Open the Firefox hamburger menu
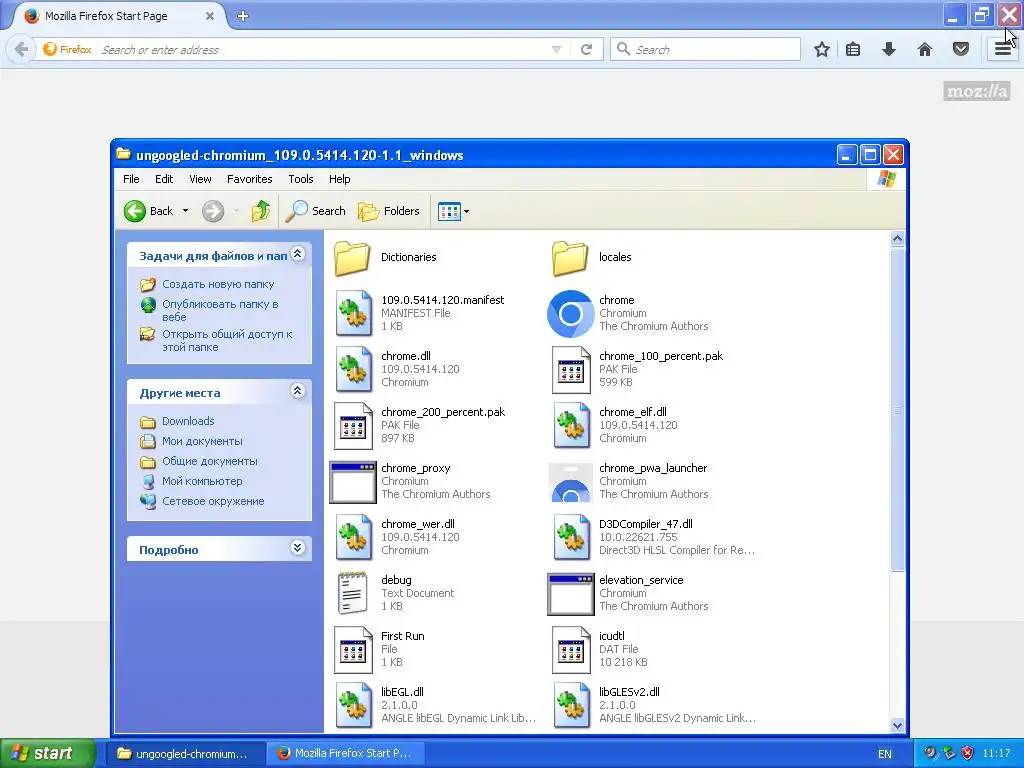This screenshot has height=768, width=1024. pos(1003,50)
